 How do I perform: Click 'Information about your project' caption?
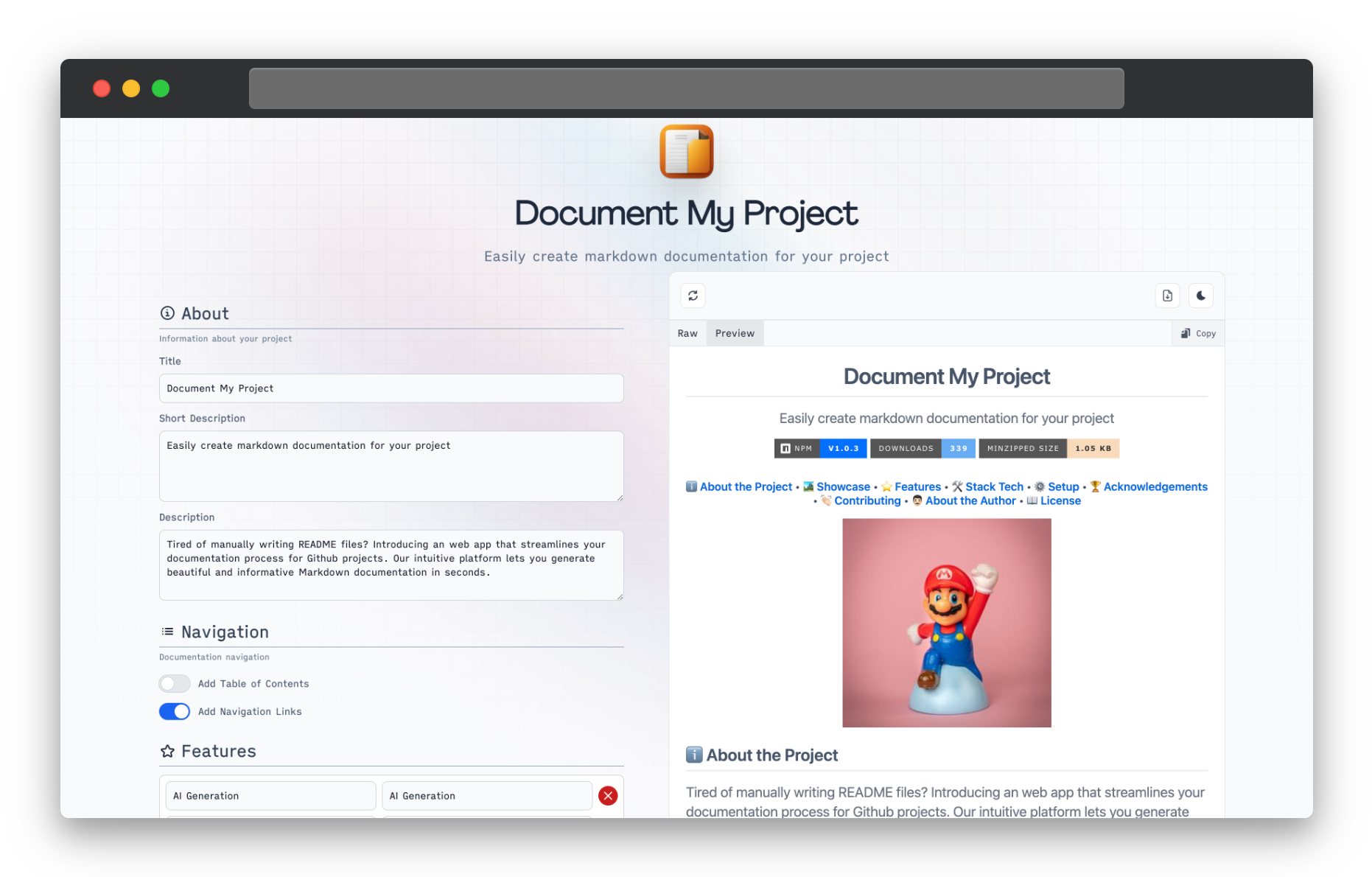pos(225,339)
